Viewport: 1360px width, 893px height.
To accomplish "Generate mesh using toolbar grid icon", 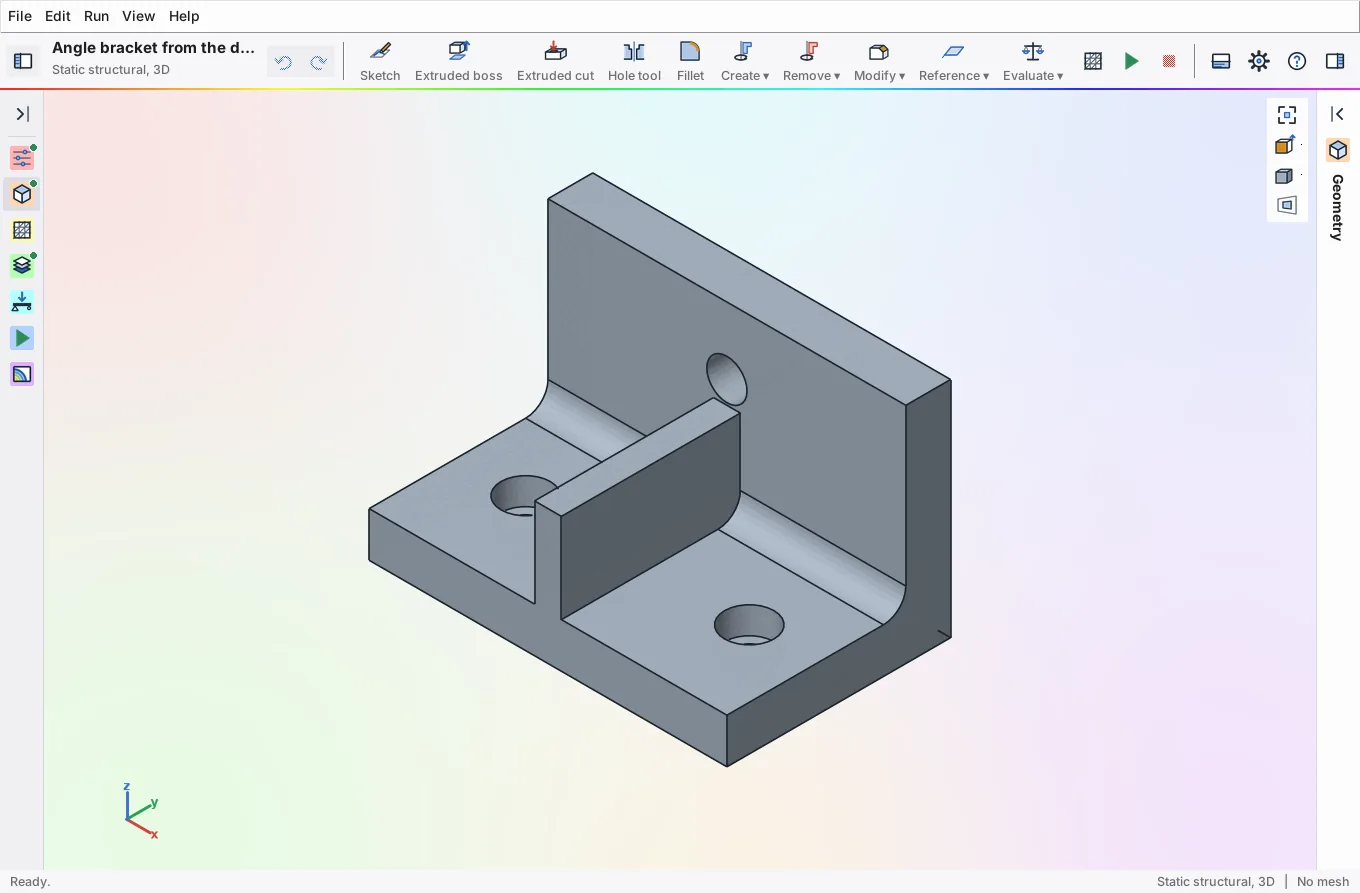I will [1093, 61].
